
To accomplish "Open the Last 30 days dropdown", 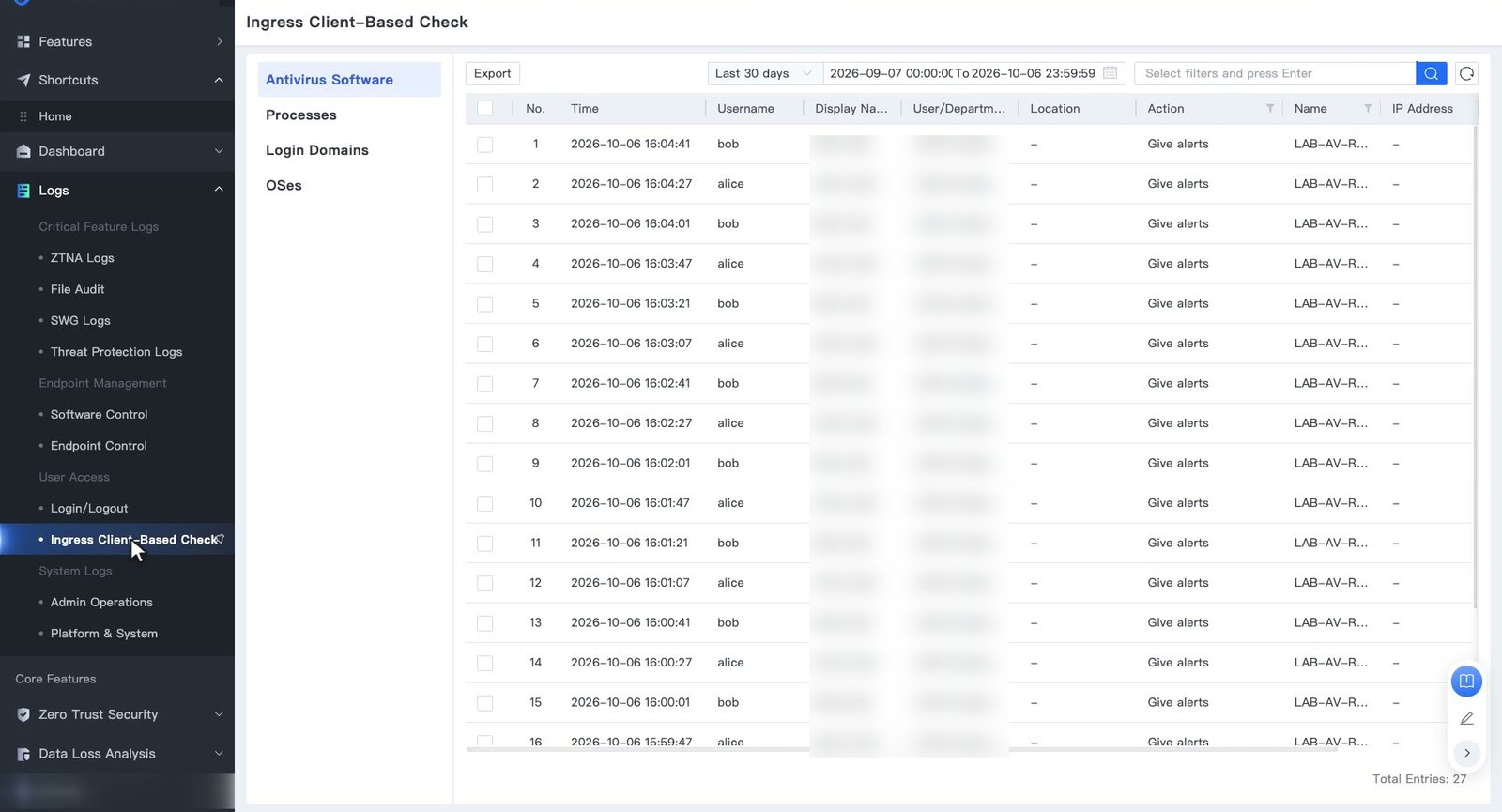I will coord(765,73).
